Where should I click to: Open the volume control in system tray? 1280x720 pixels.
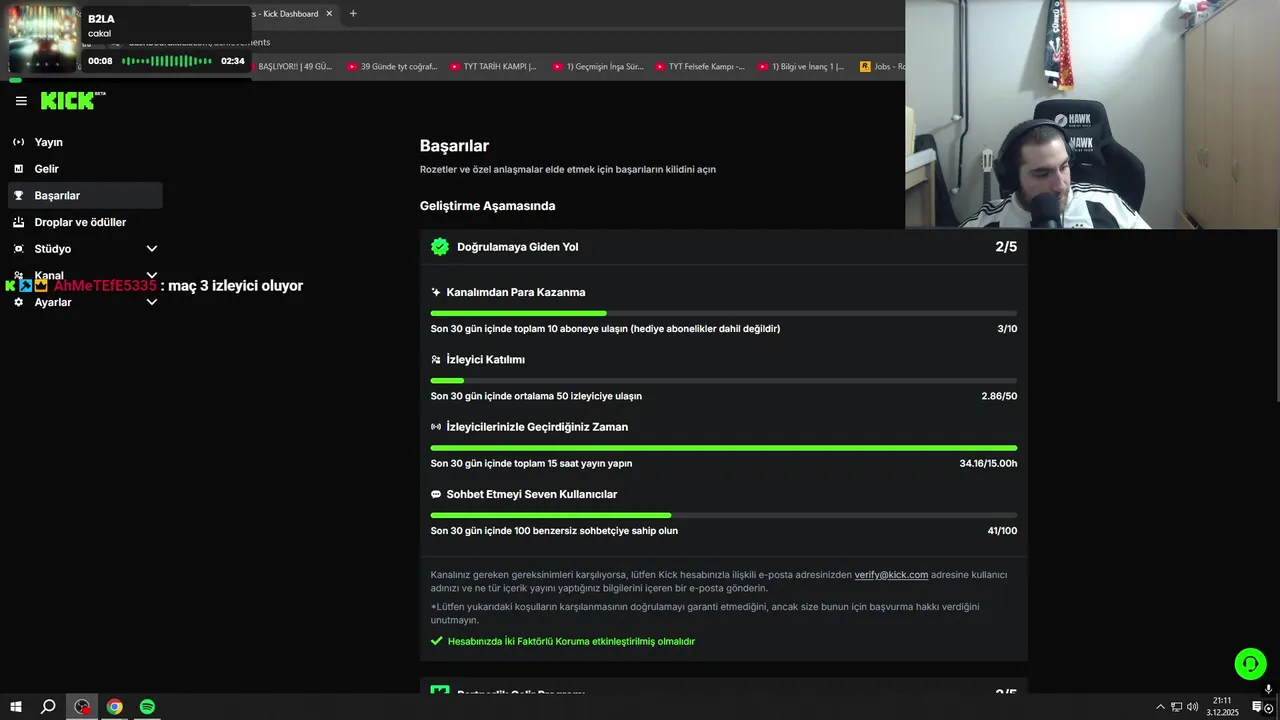click(x=1192, y=707)
